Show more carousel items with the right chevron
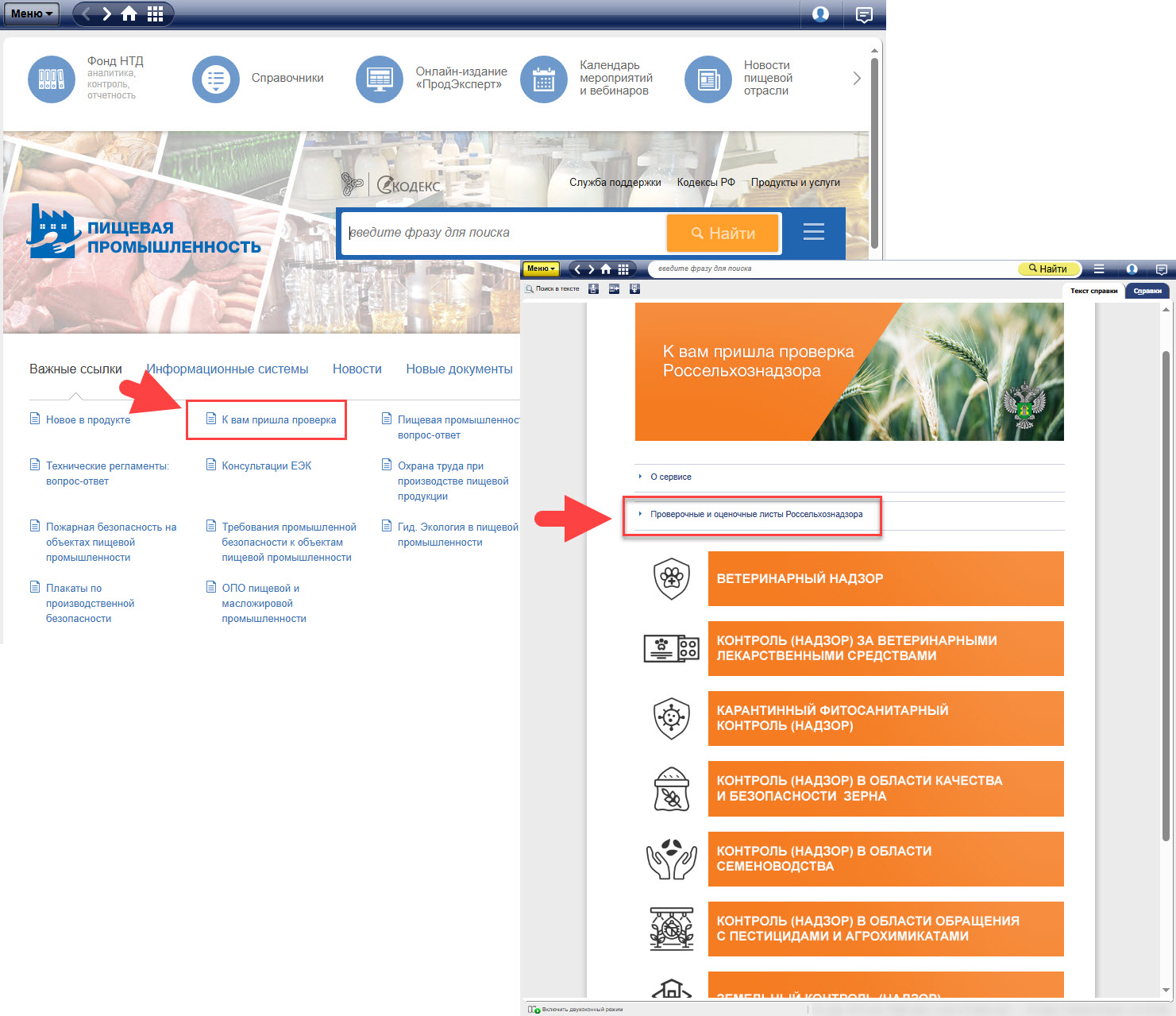Screen dimensions: 1176x1016 (857, 78)
